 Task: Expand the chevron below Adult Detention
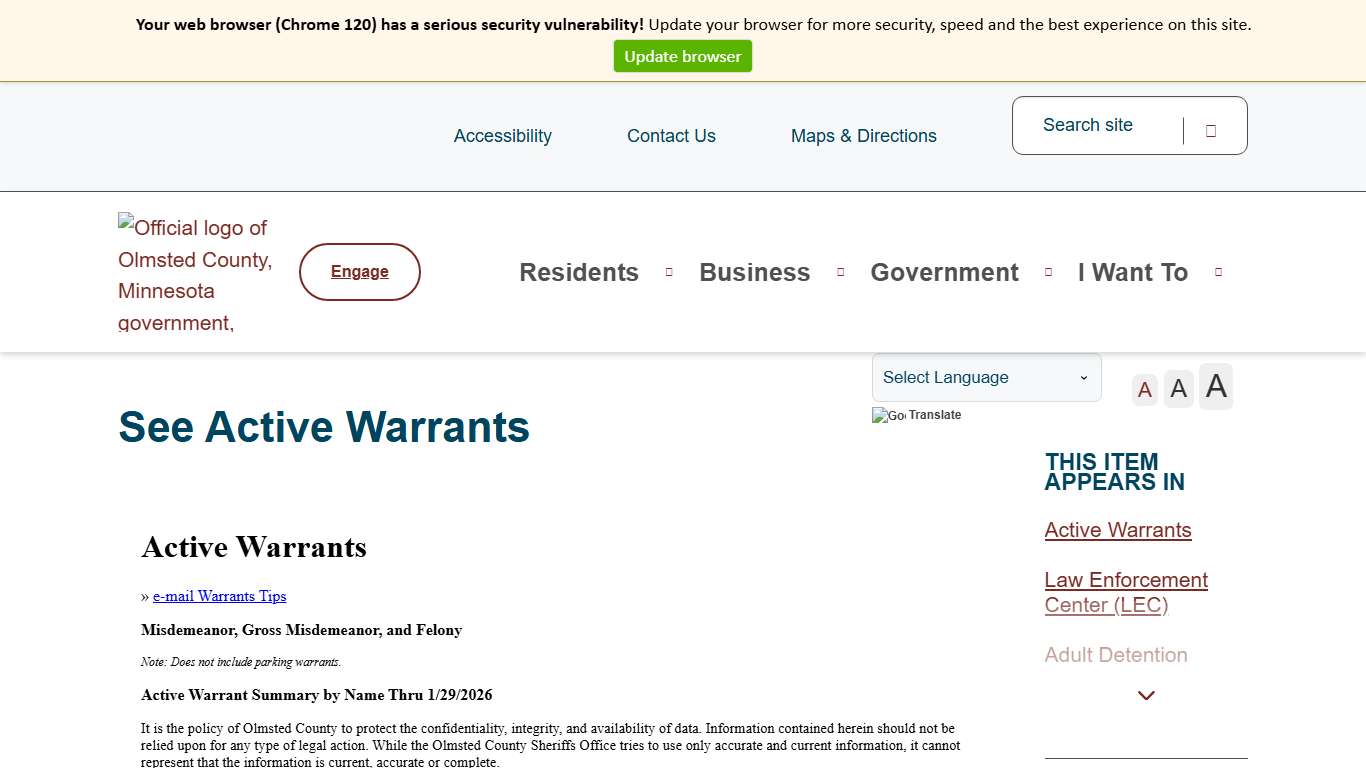[x=1146, y=695]
